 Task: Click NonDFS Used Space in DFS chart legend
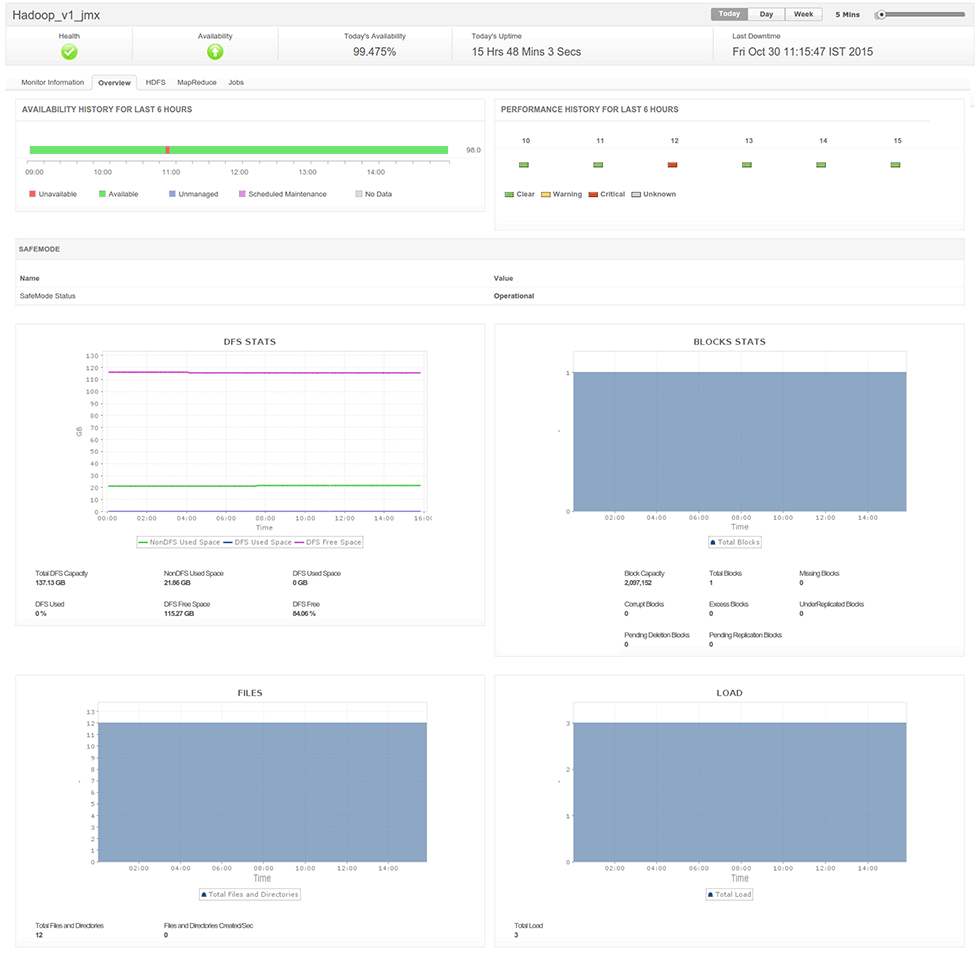179,542
